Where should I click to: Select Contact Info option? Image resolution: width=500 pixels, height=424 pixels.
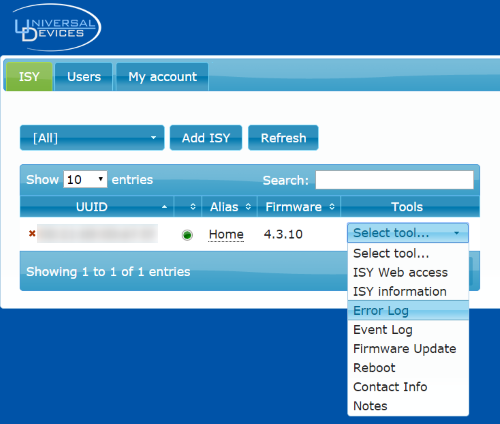pos(408,387)
